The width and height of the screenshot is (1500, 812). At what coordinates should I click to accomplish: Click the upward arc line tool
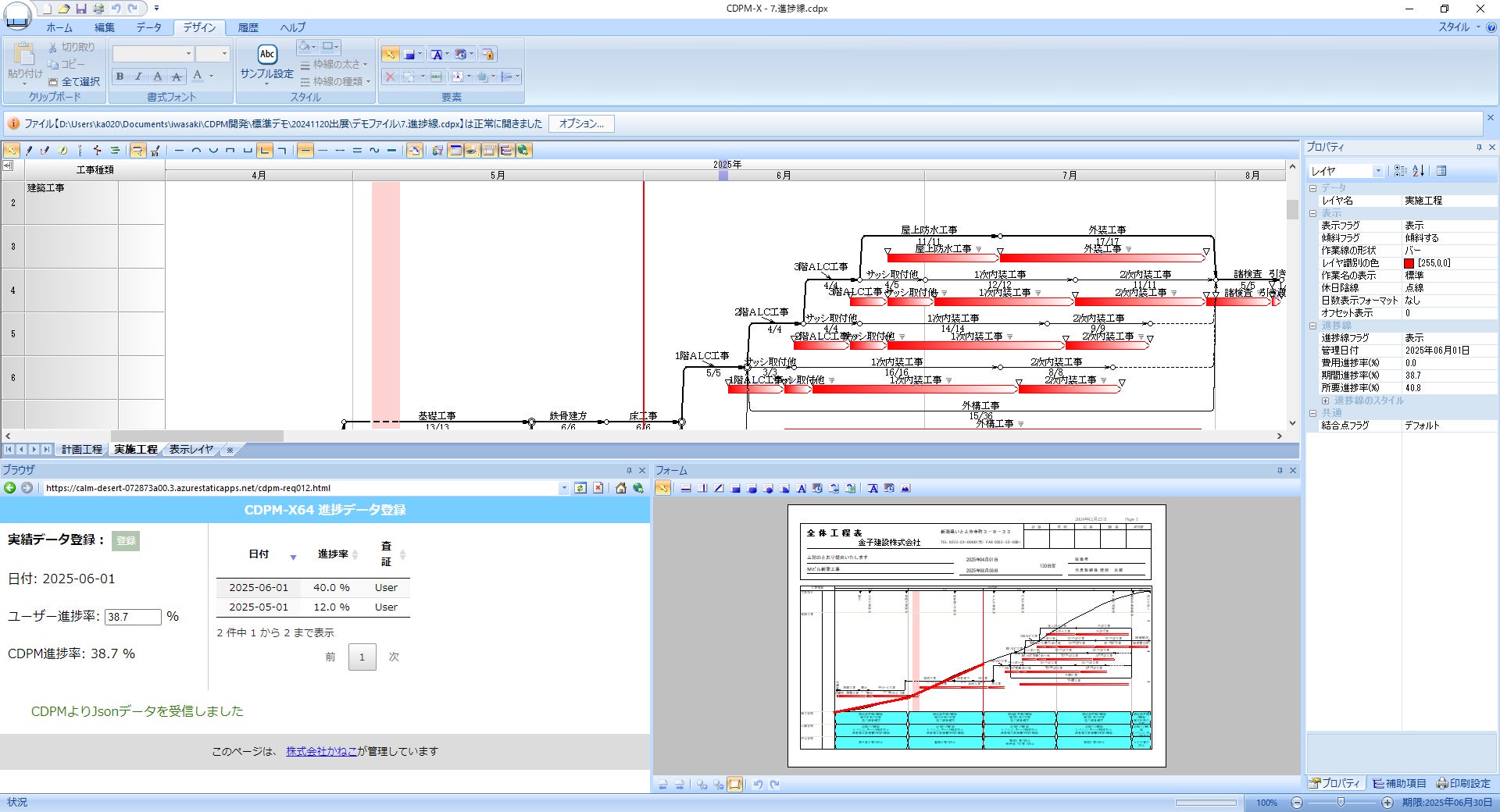pos(196,151)
